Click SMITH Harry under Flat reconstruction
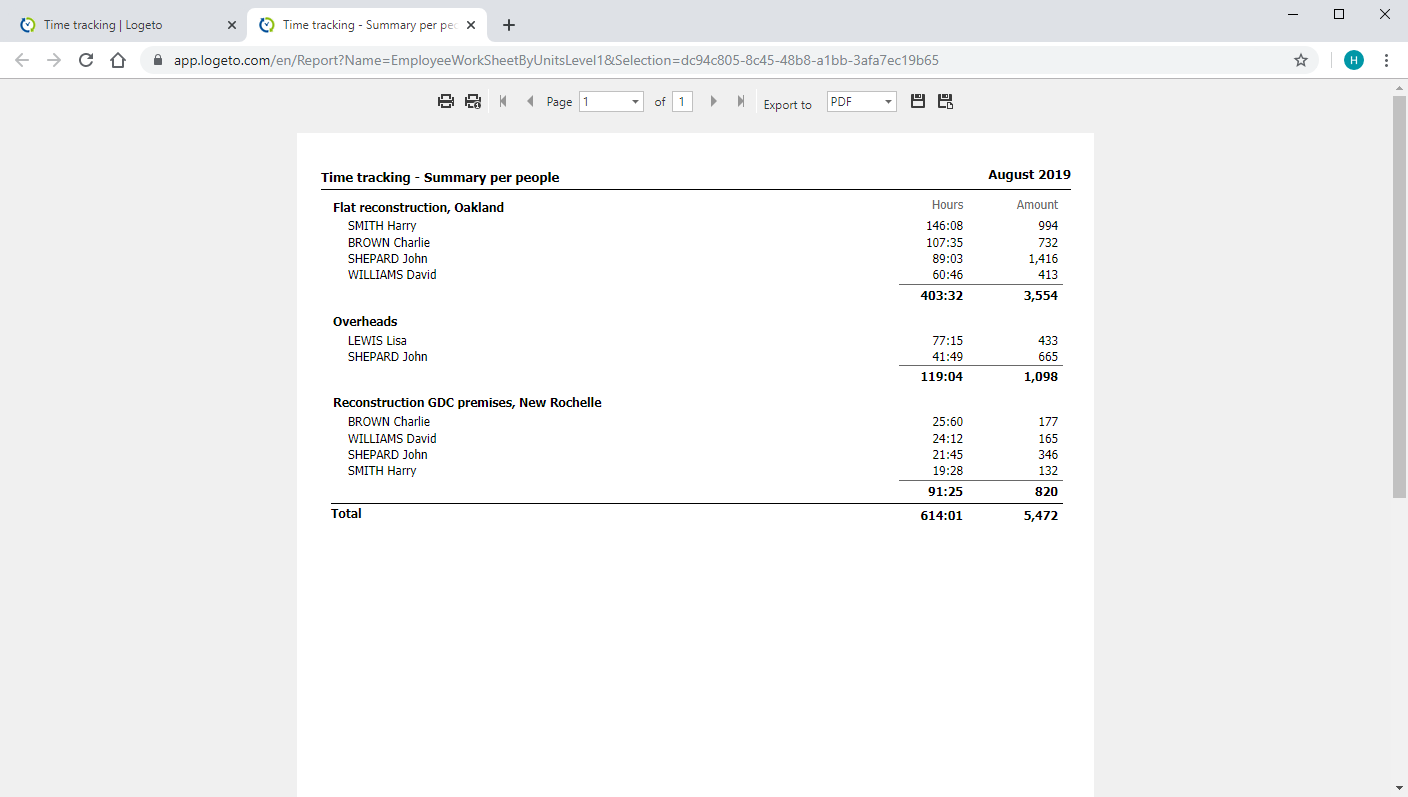The width and height of the screenshot is (1408, 797). (382, 226)
